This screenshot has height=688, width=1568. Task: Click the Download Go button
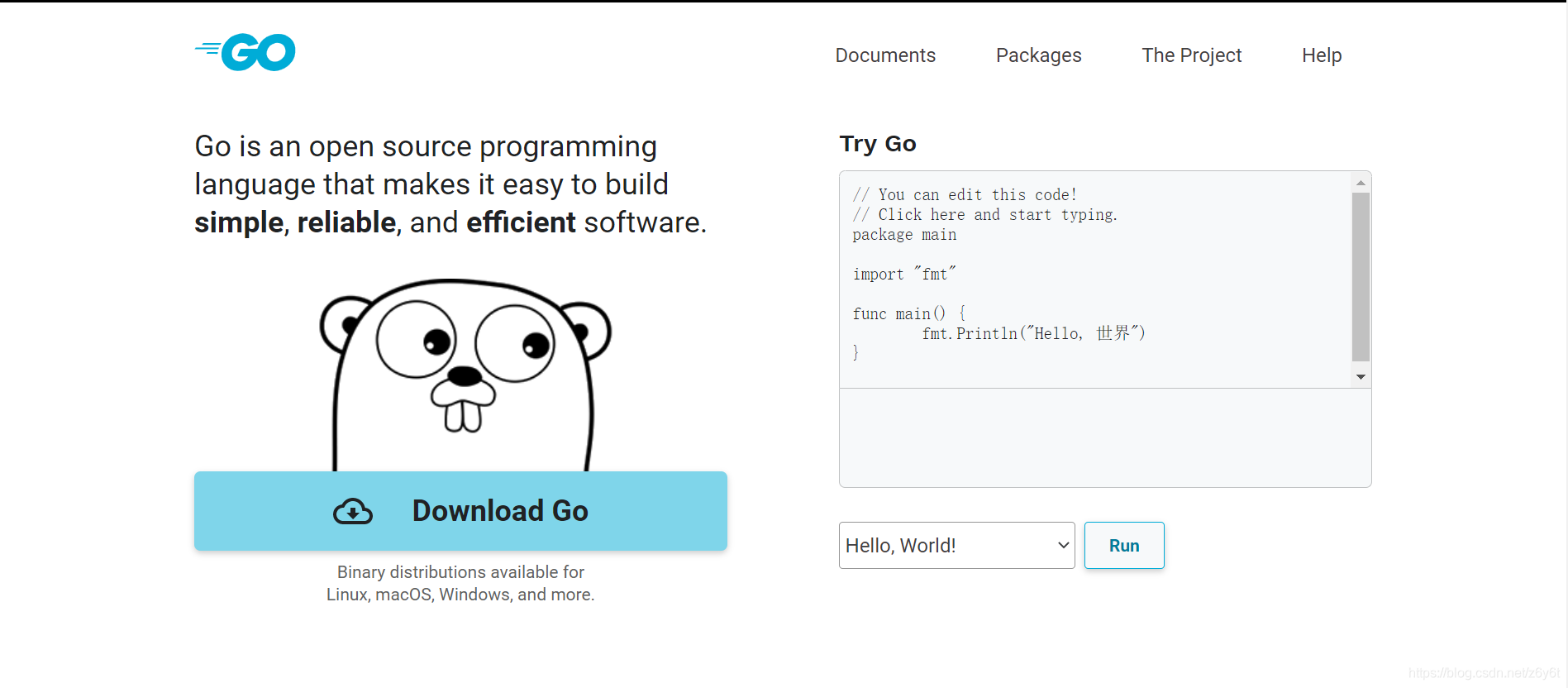pos(460,511)
